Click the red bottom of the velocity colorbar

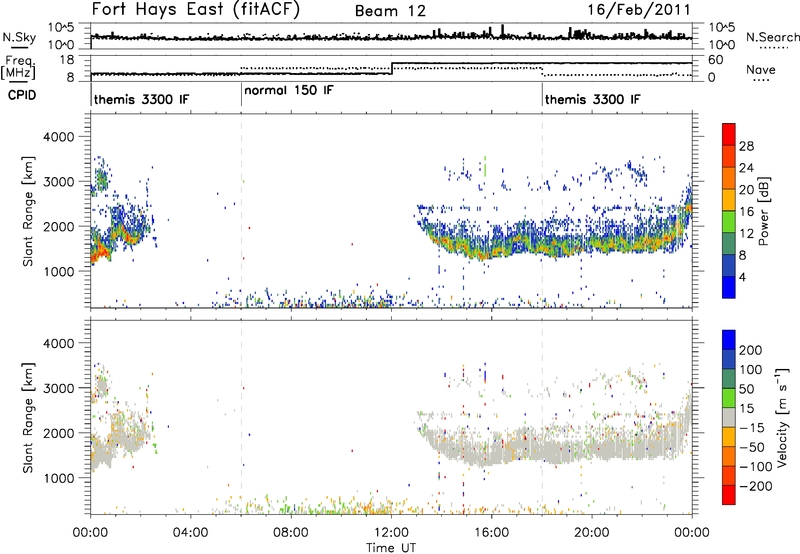click(729, 495)
